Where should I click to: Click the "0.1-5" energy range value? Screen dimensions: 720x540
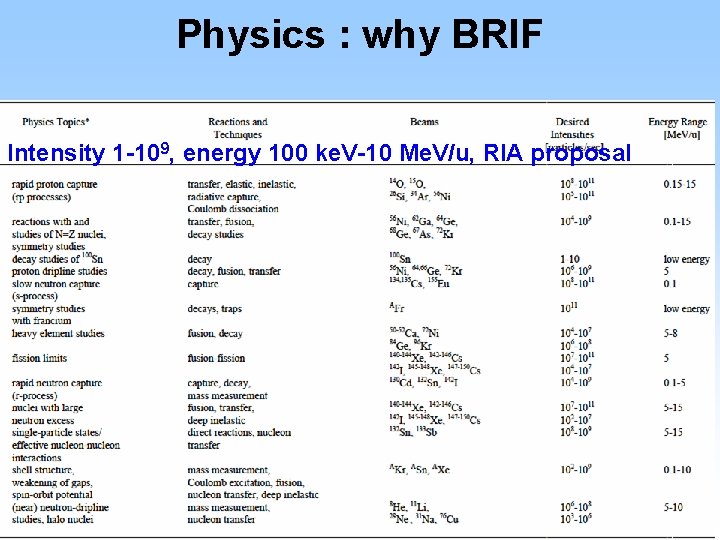[674, 383]
